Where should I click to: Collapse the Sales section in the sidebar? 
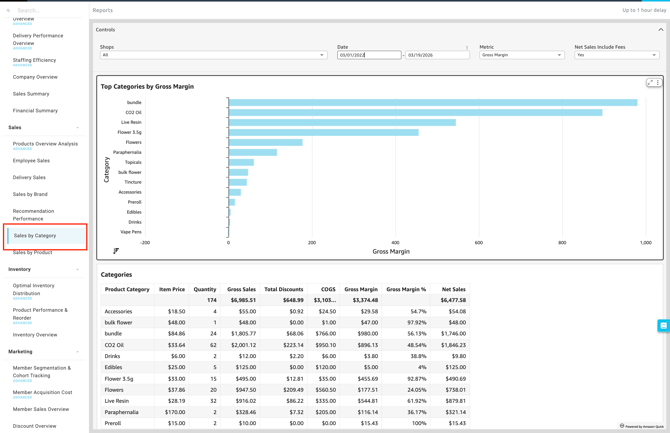click(x=78, y=128)
